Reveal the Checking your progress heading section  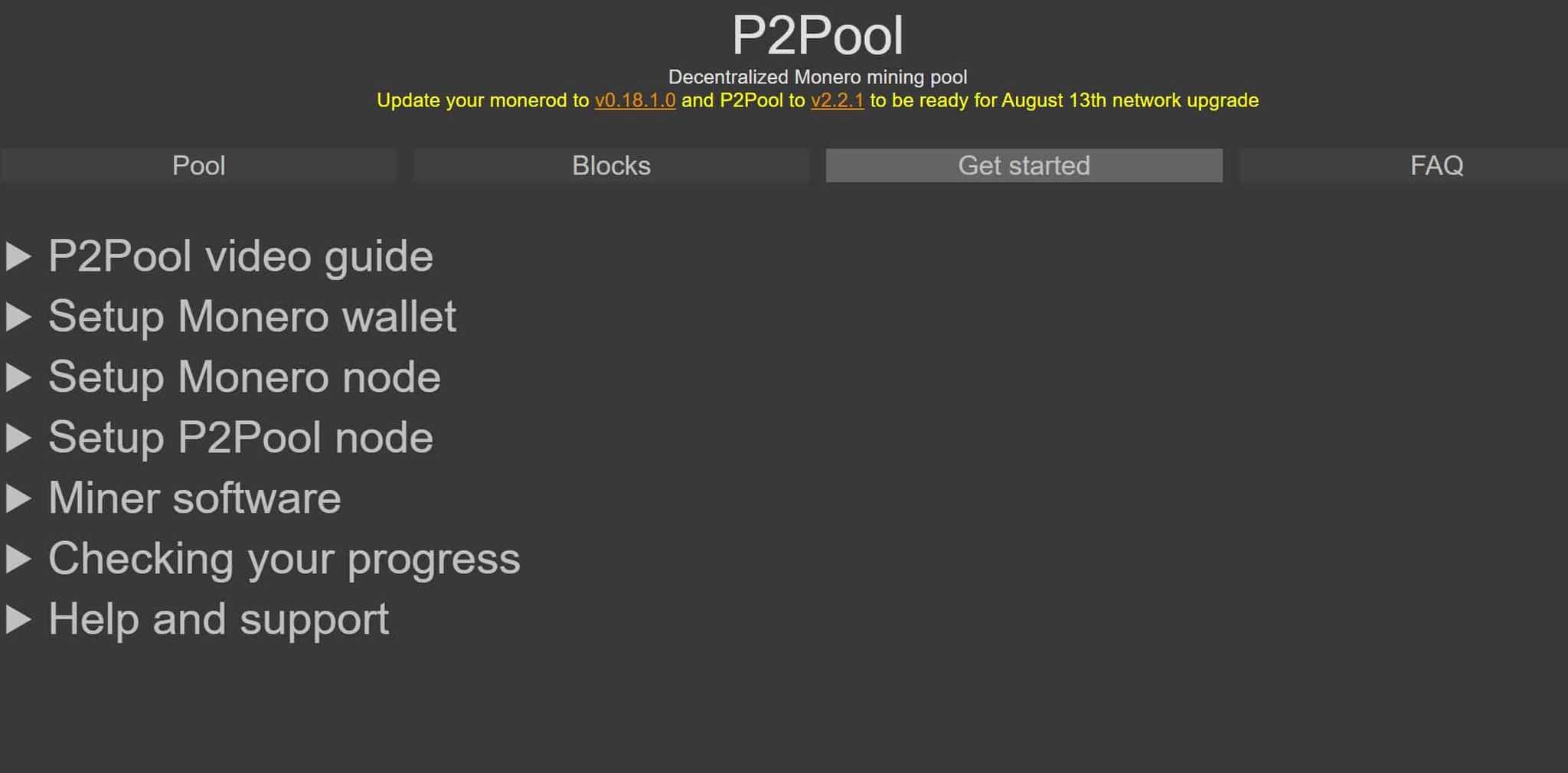click(284, 559)
